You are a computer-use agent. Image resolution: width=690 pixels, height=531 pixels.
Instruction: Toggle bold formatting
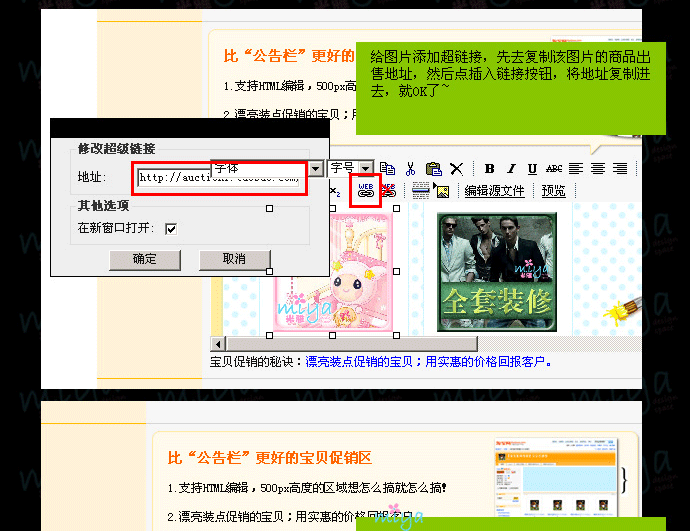pos(490,168)
